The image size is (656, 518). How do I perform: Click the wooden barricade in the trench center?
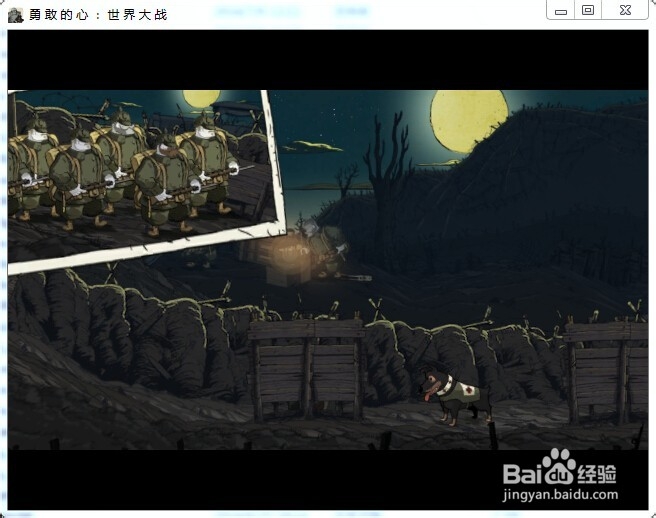(x=306, y=368)
